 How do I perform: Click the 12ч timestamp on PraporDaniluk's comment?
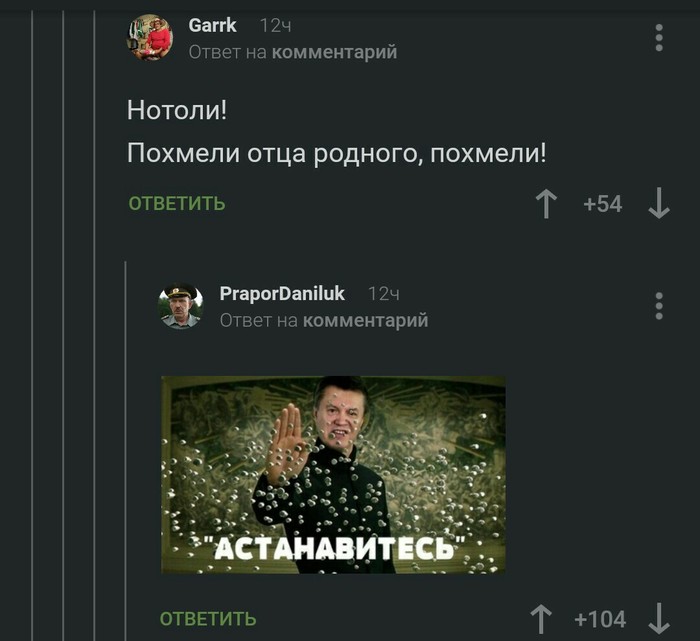point(383,294)
